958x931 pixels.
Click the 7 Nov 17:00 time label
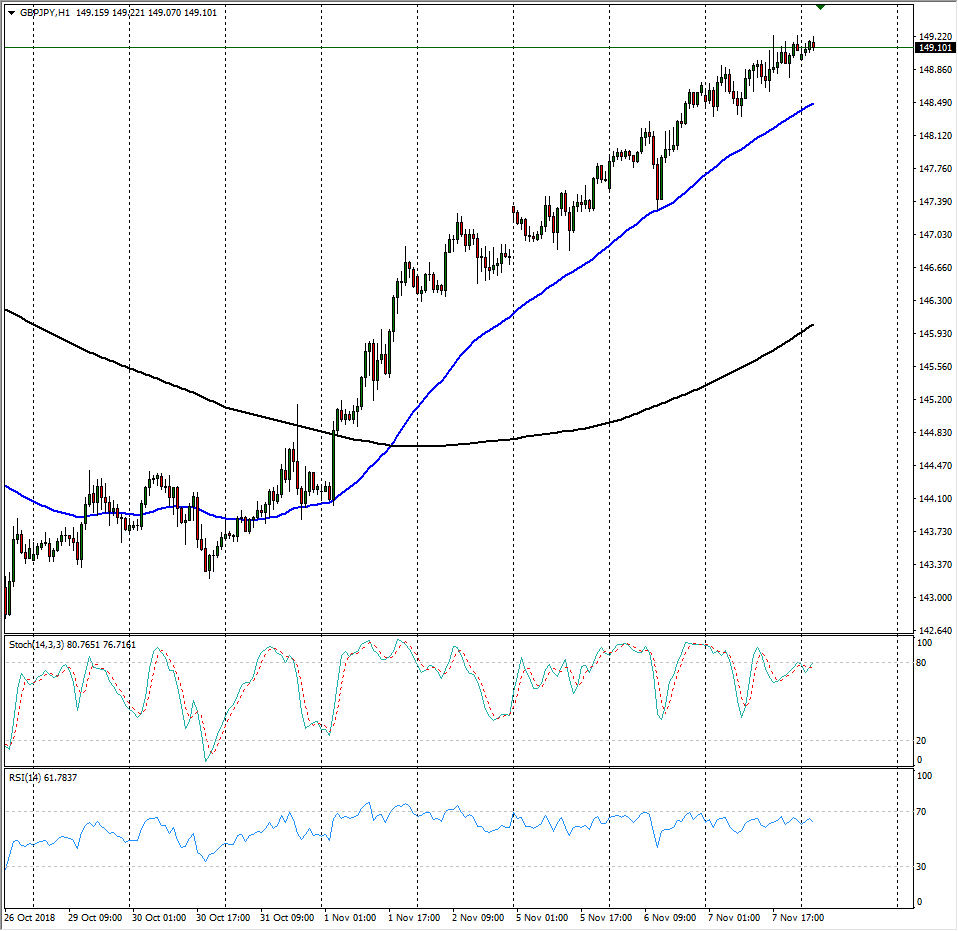click(x=798, y=917)
